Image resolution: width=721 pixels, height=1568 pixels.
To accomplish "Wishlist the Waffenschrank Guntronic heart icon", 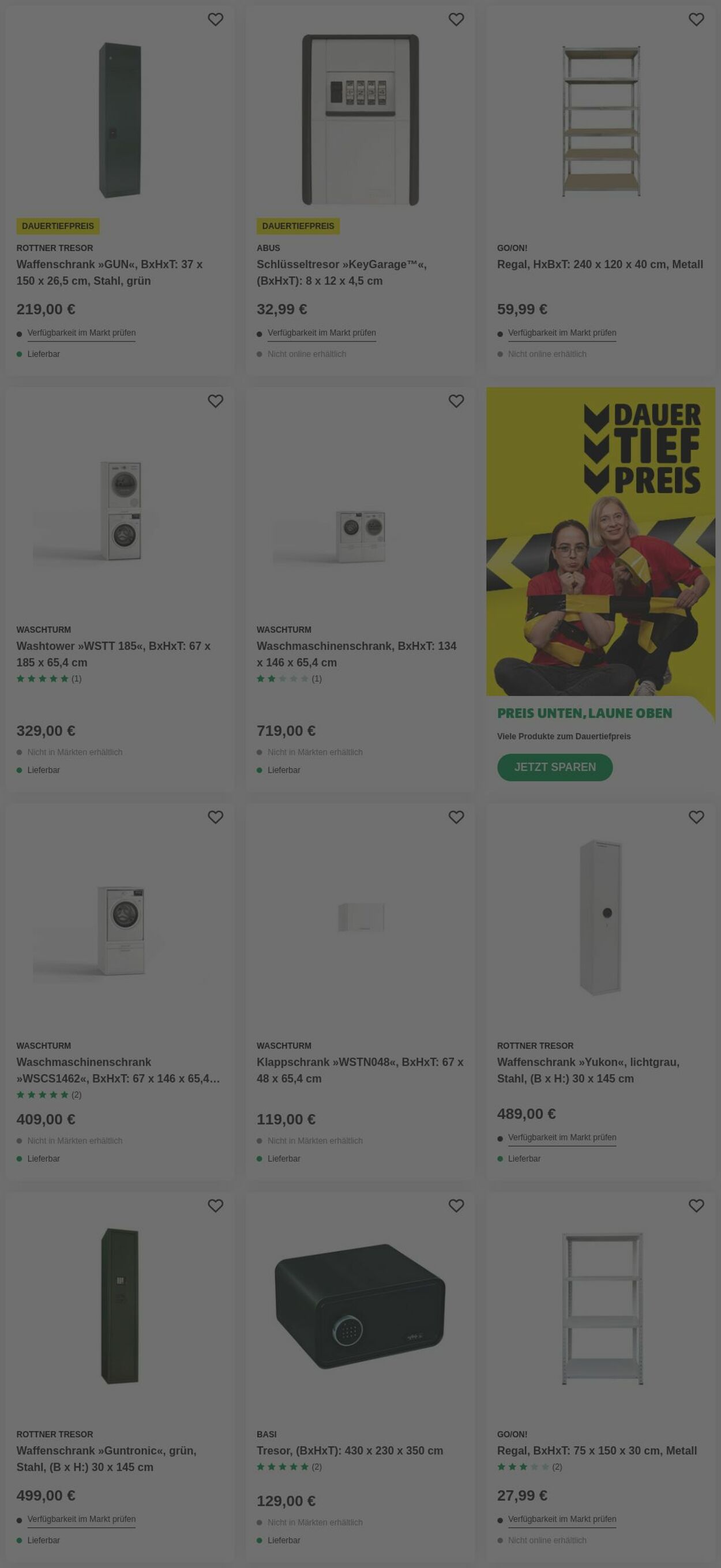I will (x=216, y=1205).
